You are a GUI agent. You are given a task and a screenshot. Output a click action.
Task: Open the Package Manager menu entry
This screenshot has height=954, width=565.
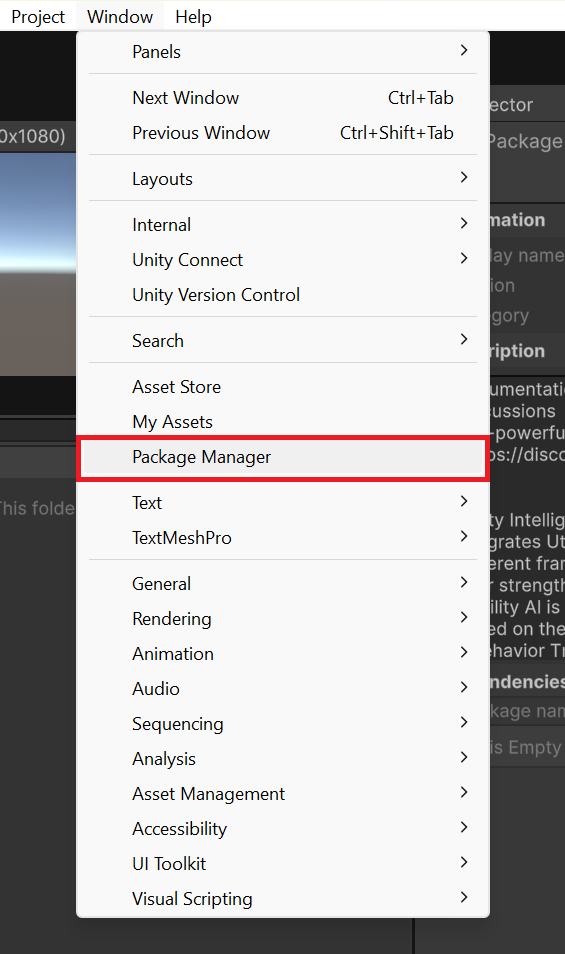pos(283,458)
